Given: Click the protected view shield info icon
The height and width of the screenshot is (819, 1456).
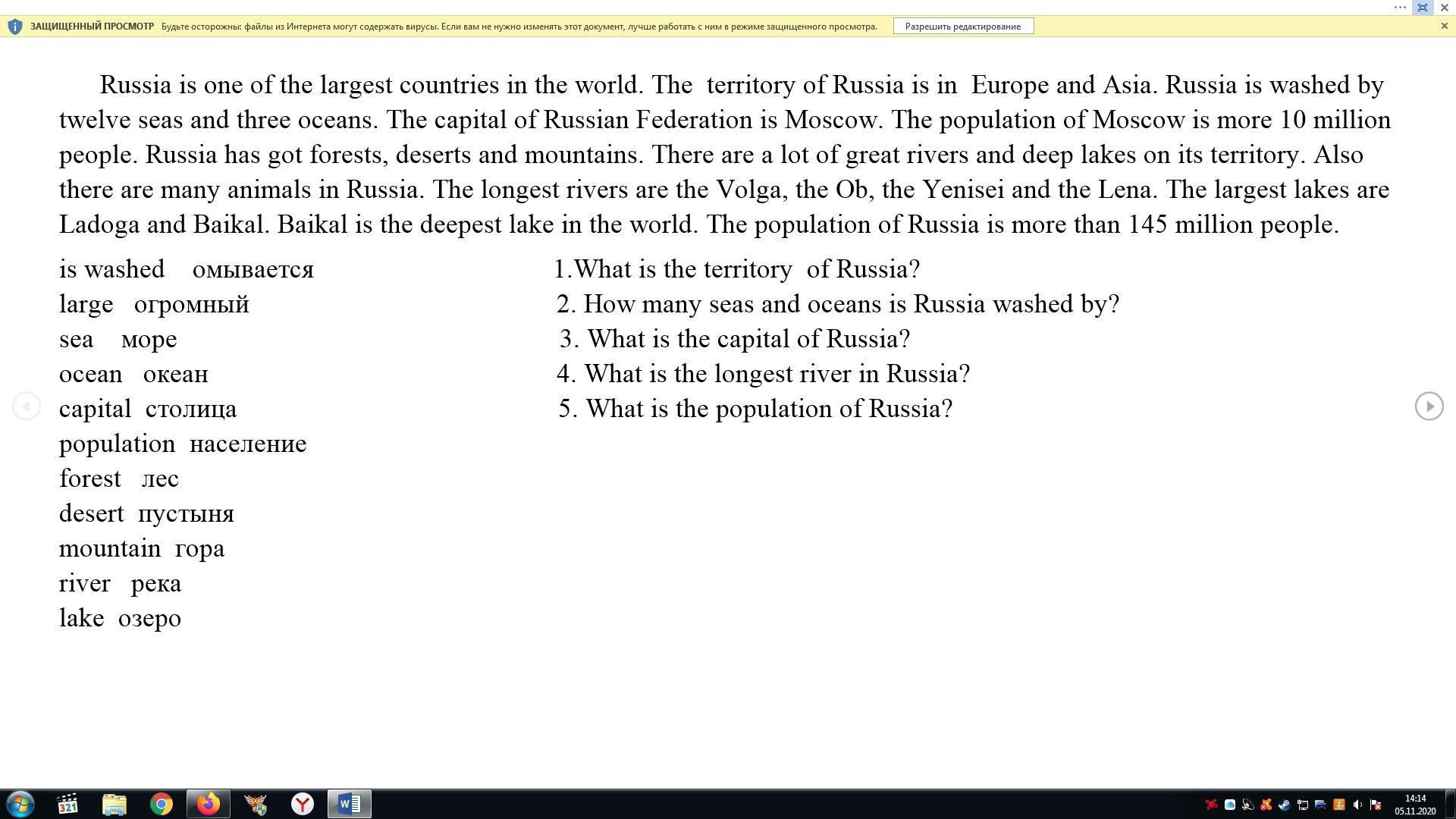Looking at the screenshot, I should (14, 27).
